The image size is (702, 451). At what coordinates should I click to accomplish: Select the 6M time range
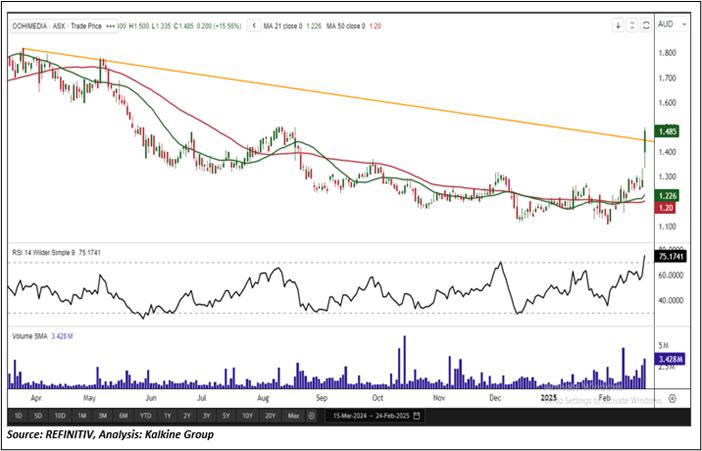(x=124, y=416)
